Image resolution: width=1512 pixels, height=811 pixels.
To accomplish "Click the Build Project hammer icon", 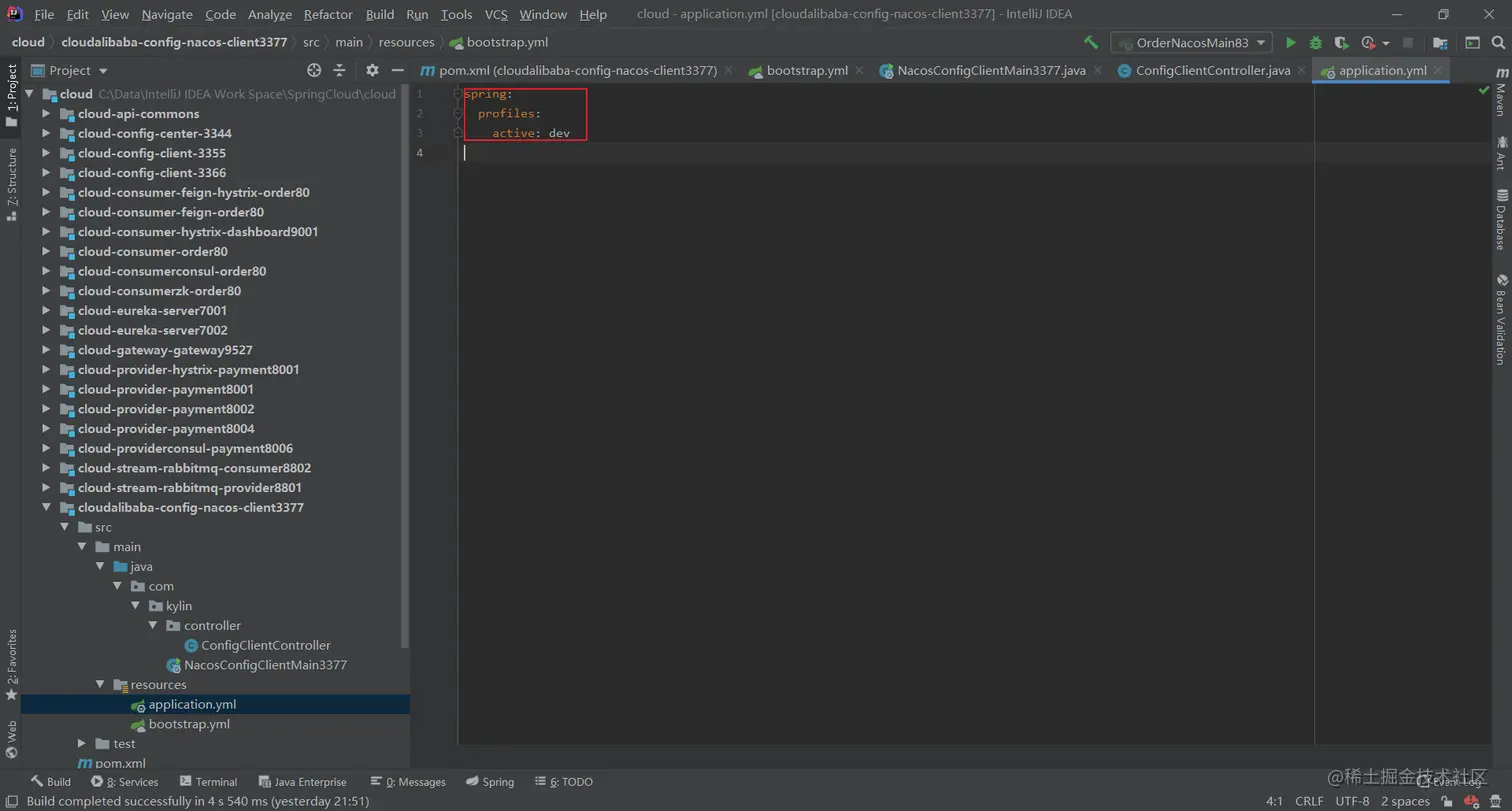I will [1091, 43].
